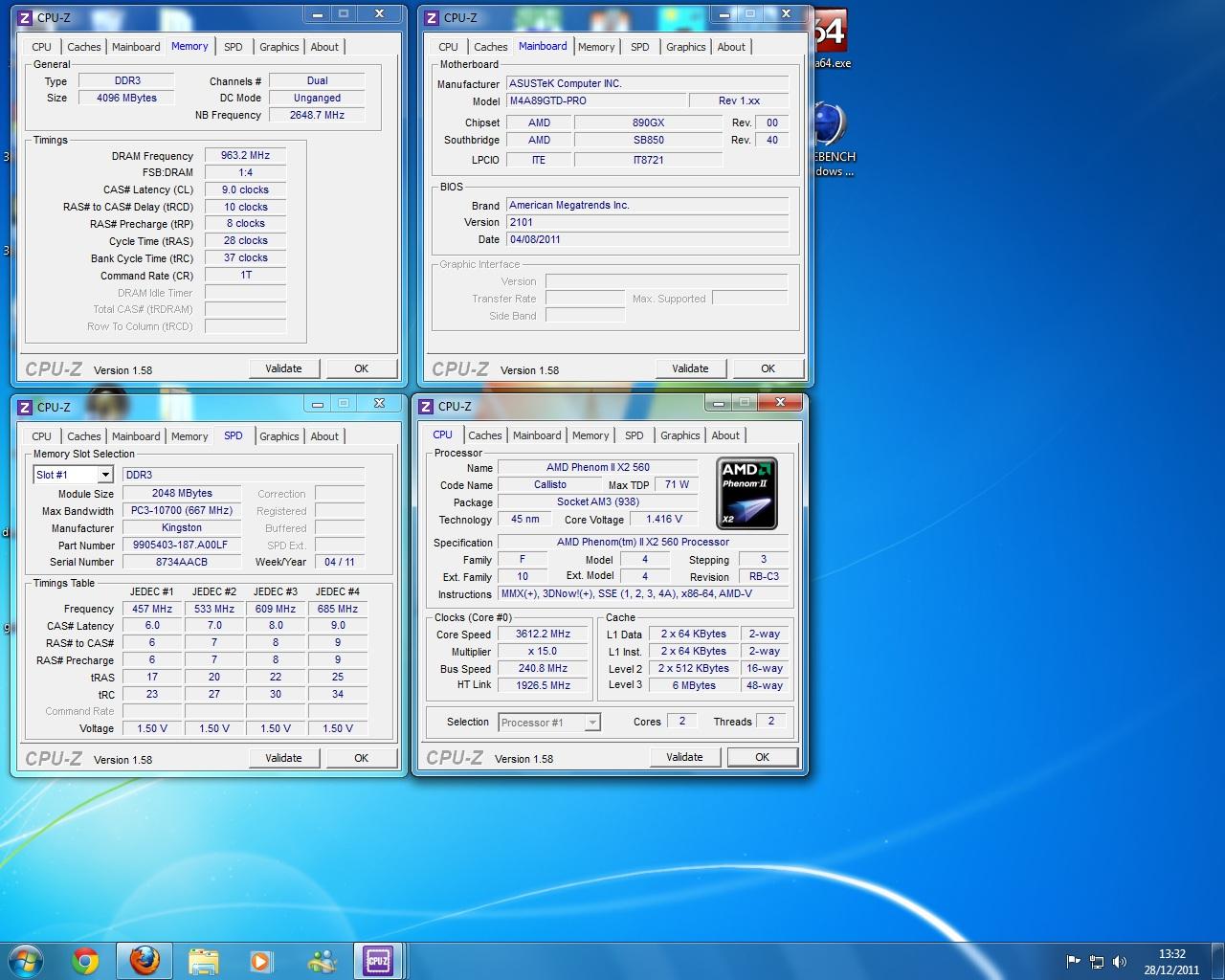Click Show desktop button at taskbar end

[1217, 962]
